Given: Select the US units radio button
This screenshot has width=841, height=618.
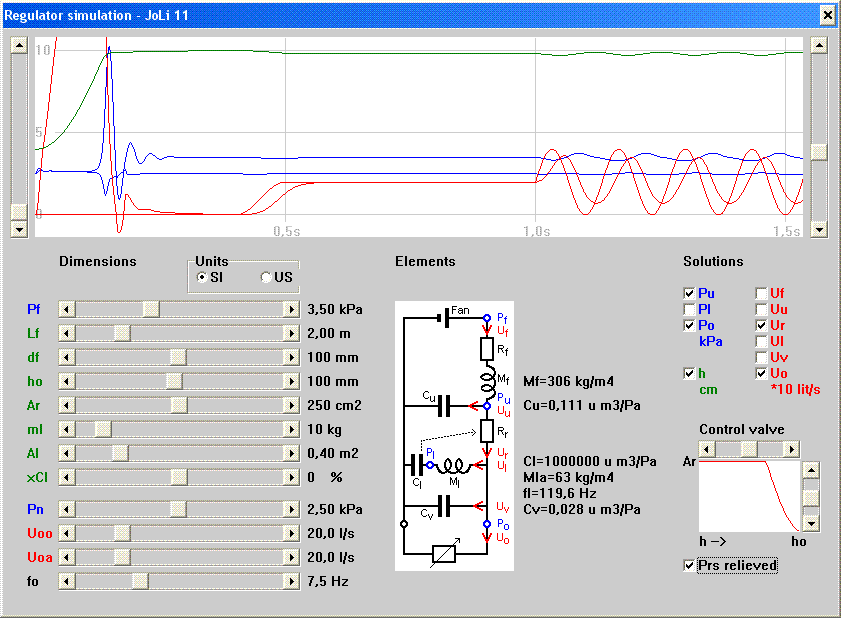Looking at the screenshot, I should pos(266,277).
